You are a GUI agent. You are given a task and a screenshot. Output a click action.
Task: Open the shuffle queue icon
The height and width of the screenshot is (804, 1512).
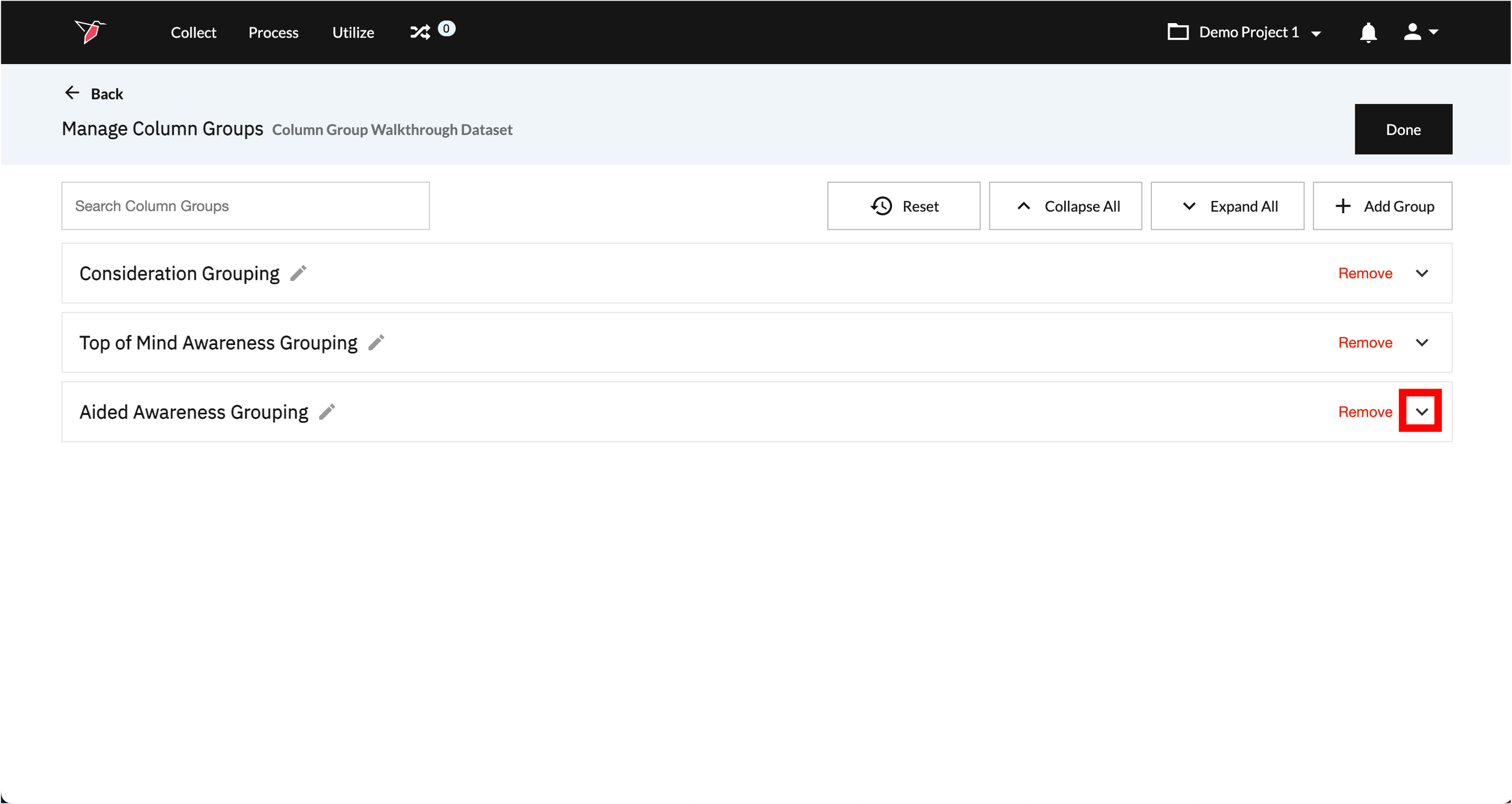pyautogui.click(x=420, y=32)
